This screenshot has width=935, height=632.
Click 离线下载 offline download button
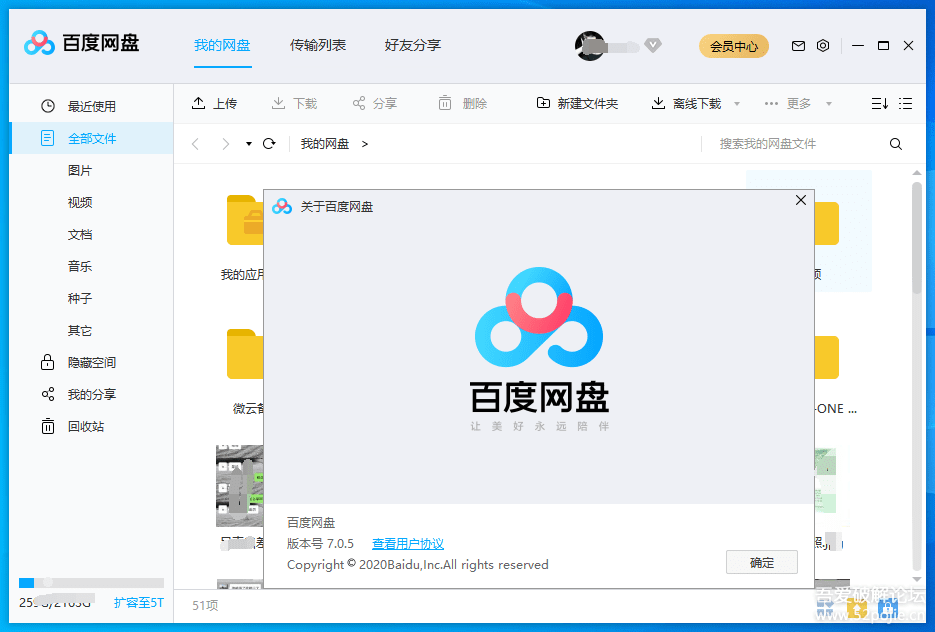coord(686,104)
